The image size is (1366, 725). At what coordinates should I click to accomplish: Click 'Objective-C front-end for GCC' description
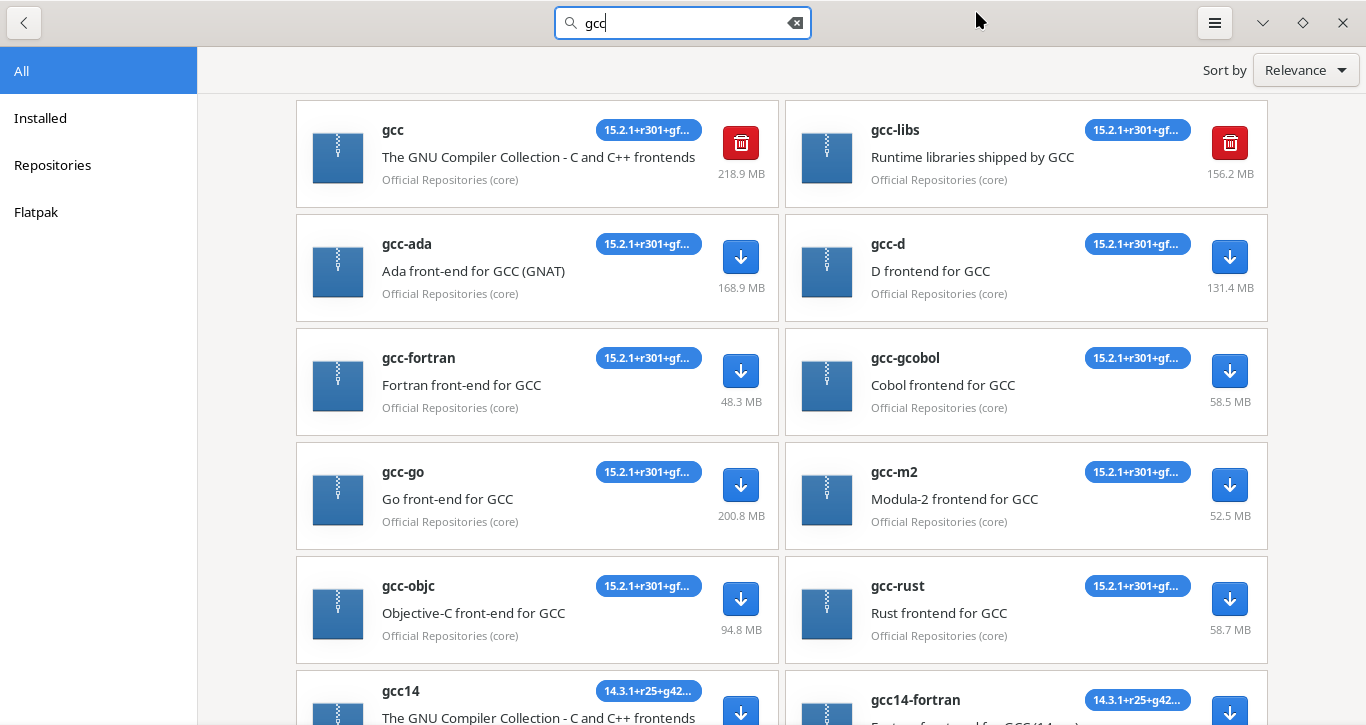click(x=474, y=613)
